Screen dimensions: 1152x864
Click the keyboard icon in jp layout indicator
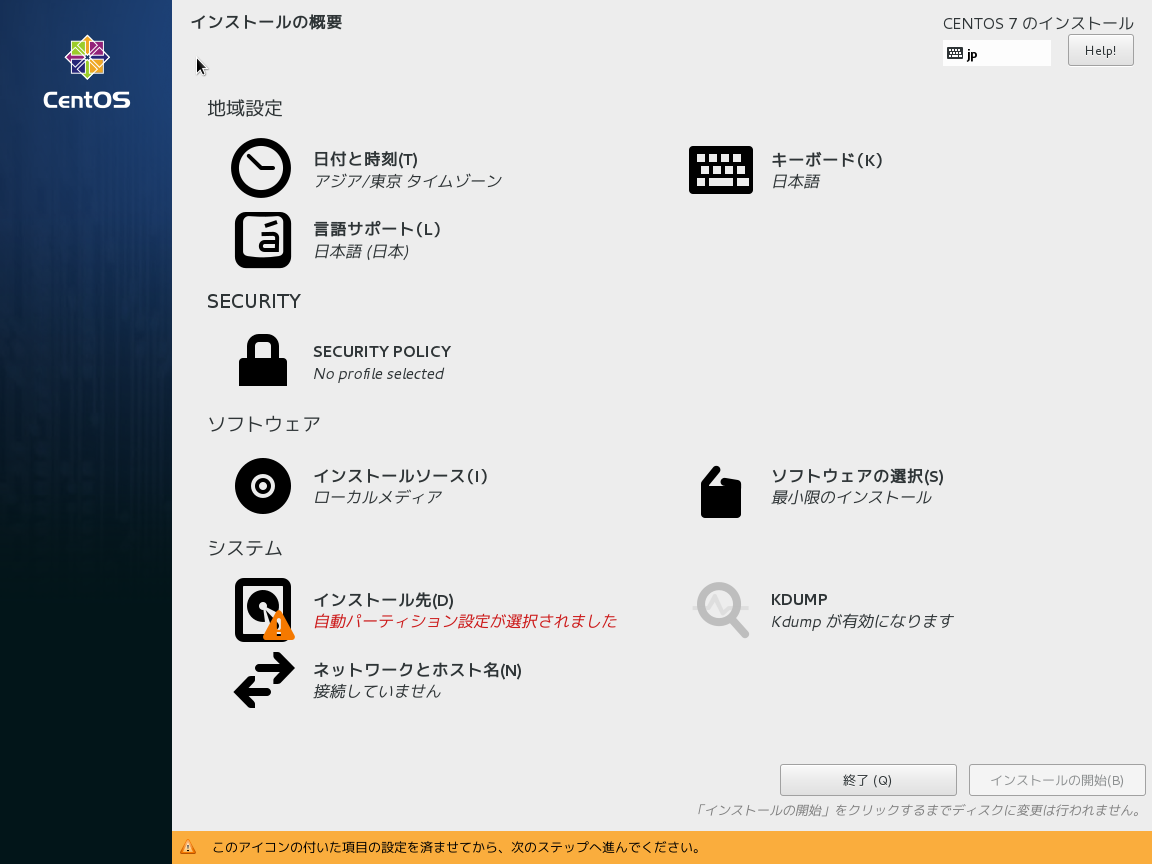pyautogui.click(x=954, y=53)
